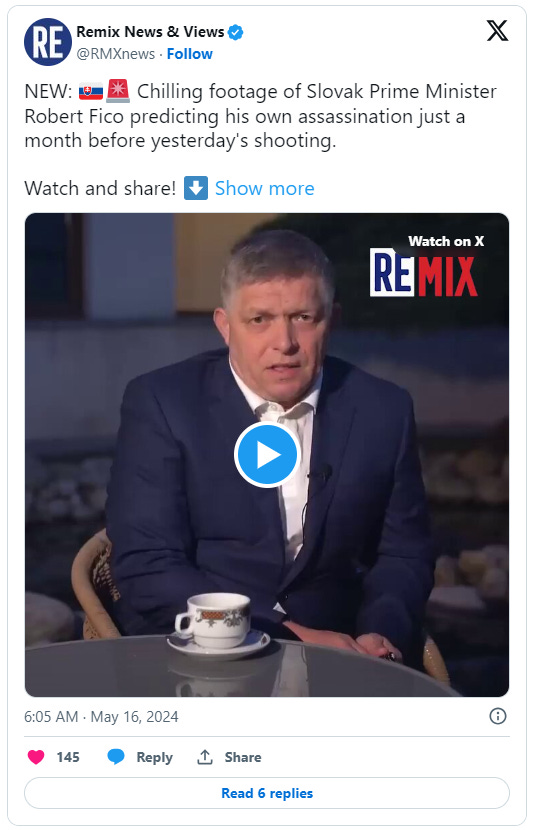Image resolution: width=540 pixels, height=830 pixels.
Task: Open Read 6 replies button
Action: (x=267, y=793)
